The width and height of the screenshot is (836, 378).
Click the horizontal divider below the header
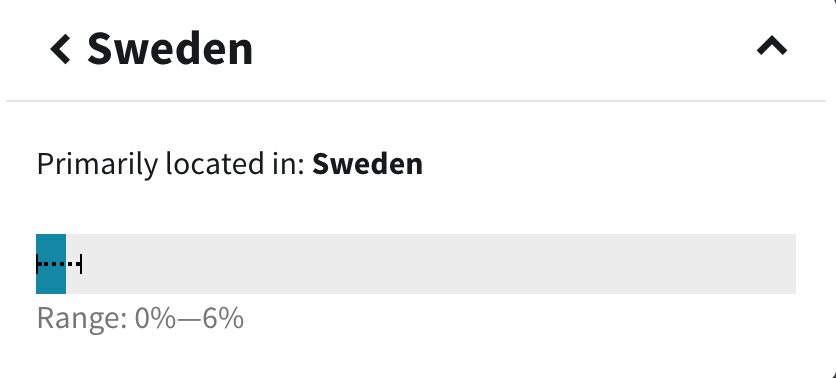[416, 100]
